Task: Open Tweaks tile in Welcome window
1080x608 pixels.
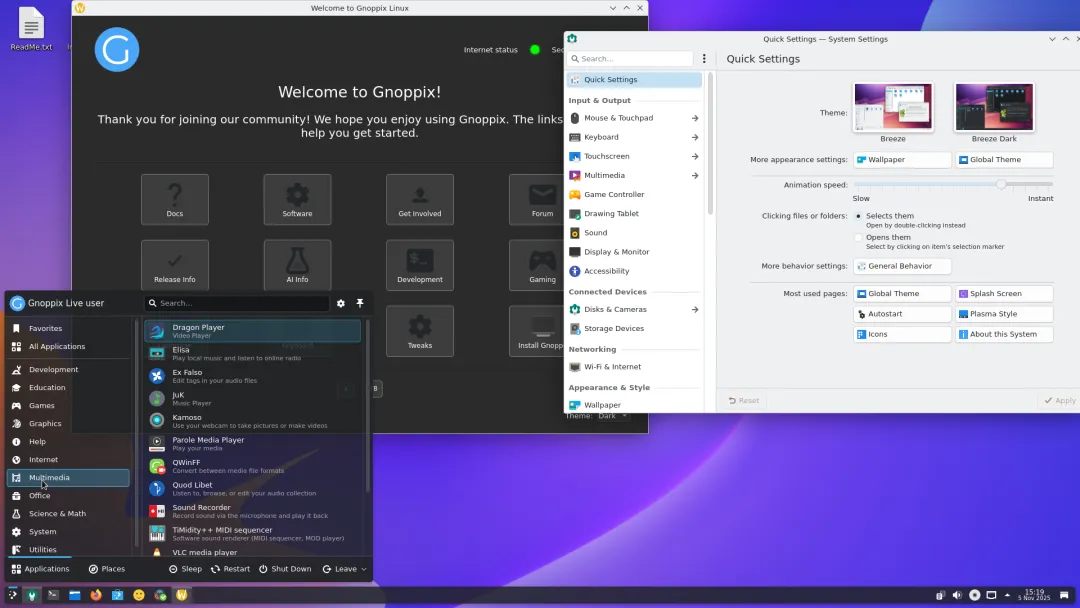Action: tap(420, 331)
